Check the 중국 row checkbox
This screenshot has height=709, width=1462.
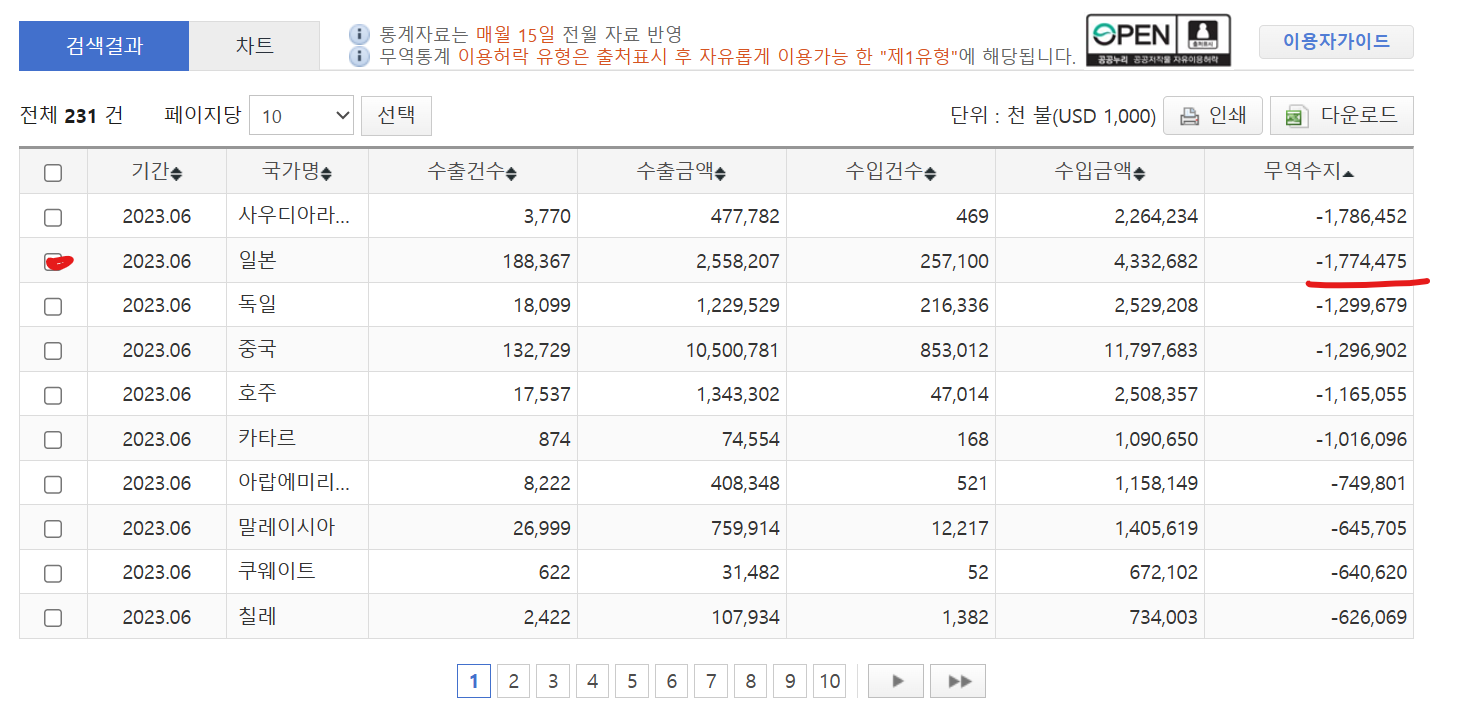coord(53,350)
